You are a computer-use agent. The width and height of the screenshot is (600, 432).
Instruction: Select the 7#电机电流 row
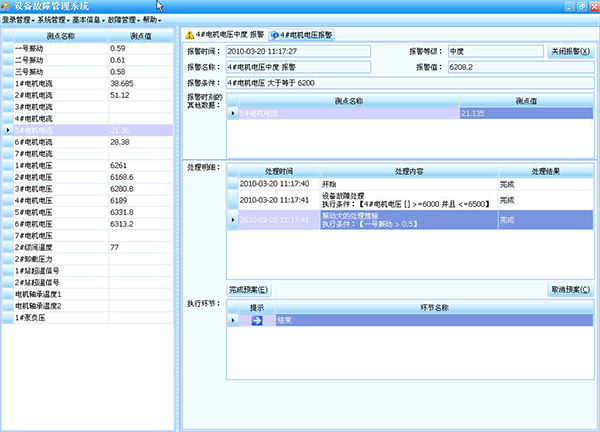coord(88,154)
